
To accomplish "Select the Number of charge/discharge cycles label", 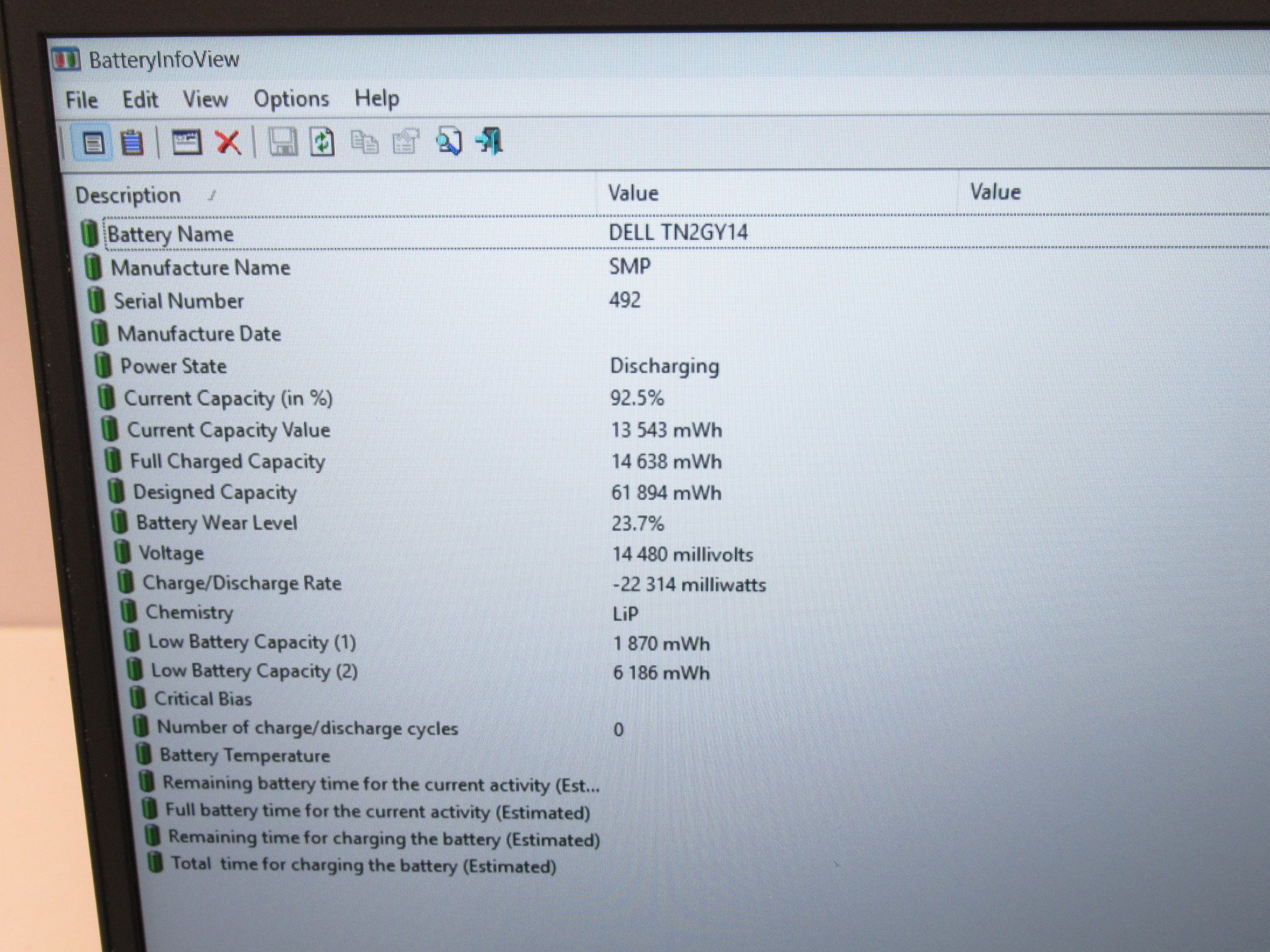I will point(308,728).
